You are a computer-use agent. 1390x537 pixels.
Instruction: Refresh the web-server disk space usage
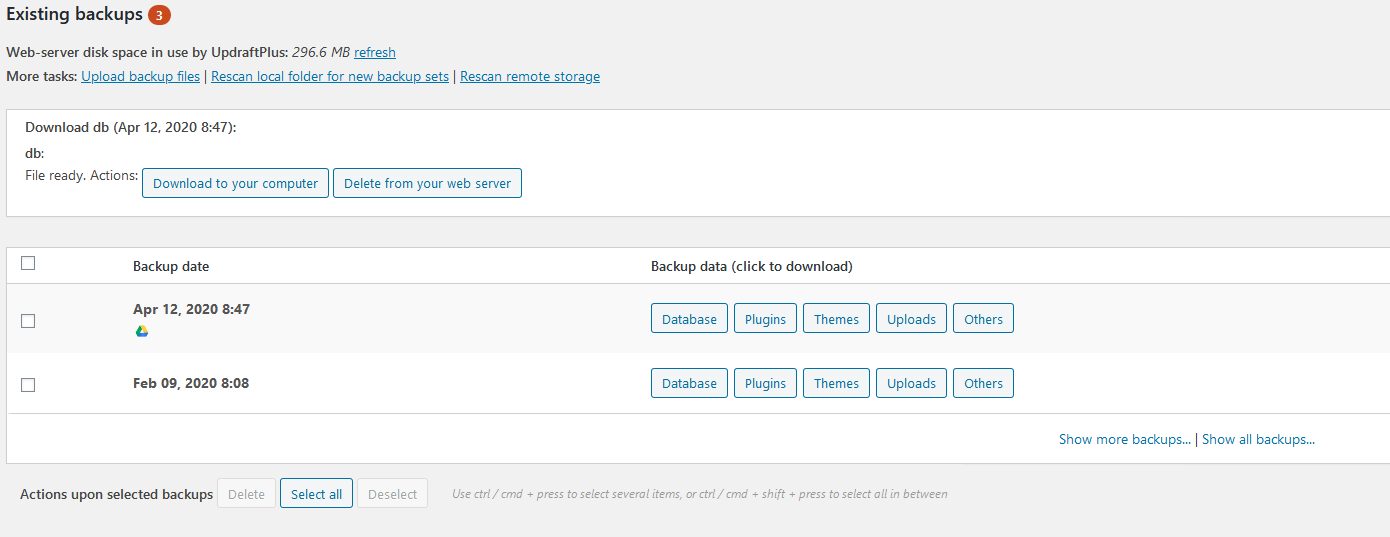375,52
